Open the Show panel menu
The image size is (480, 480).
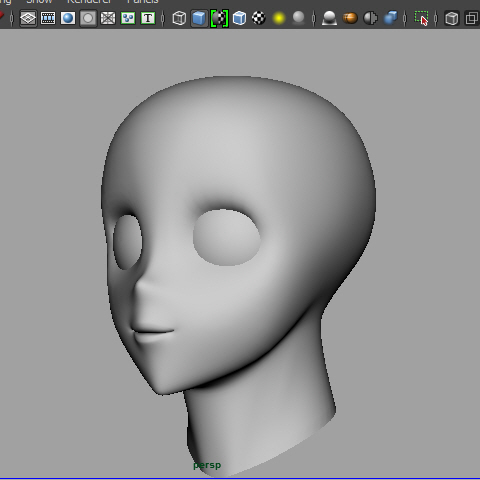point(39,2)
